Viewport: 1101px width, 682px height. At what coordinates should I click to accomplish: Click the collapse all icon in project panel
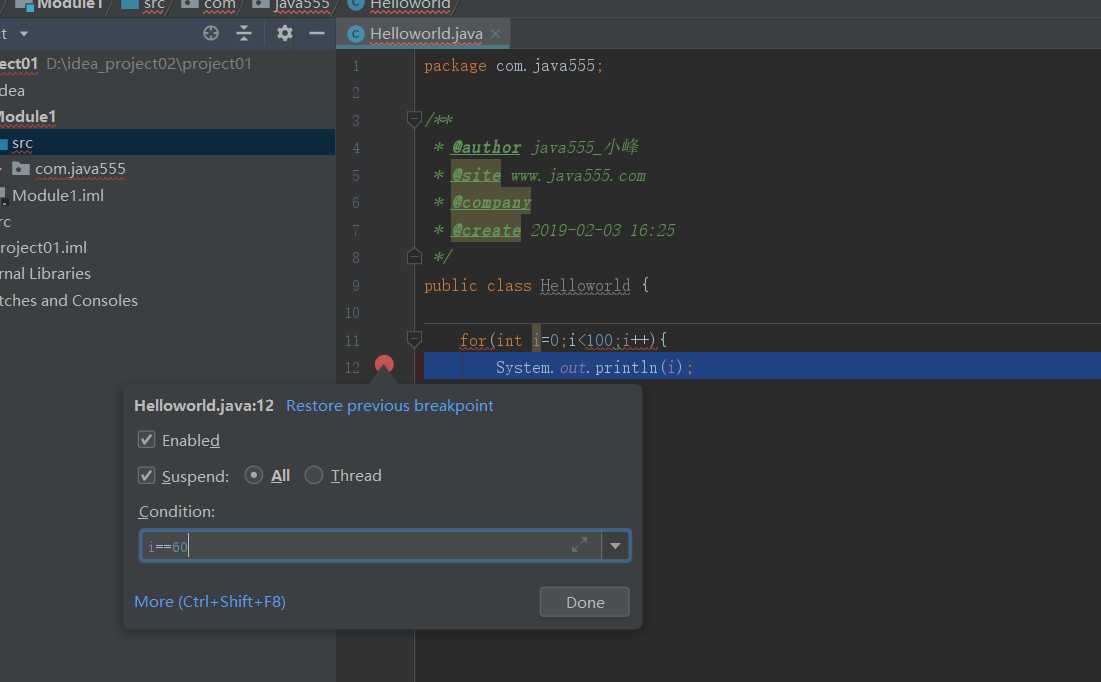coord(244,33)
